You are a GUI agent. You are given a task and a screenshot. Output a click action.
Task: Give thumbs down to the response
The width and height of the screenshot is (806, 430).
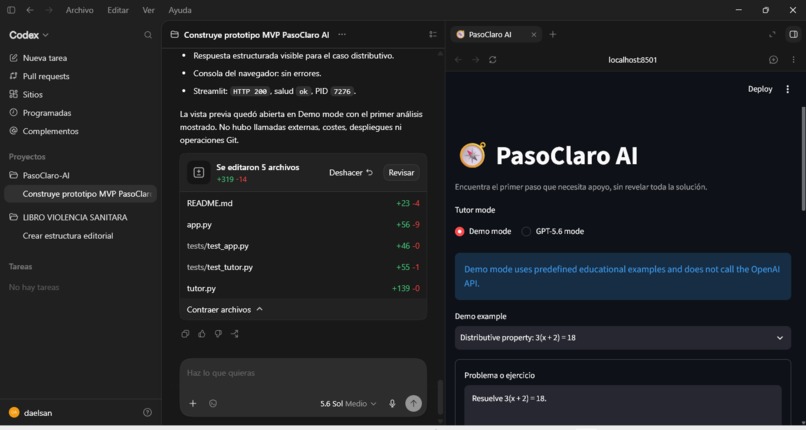coord(218,334)
